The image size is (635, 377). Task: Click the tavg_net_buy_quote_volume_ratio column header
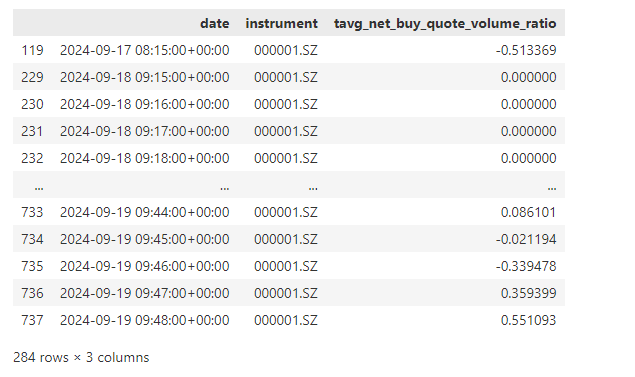(445, 24)
